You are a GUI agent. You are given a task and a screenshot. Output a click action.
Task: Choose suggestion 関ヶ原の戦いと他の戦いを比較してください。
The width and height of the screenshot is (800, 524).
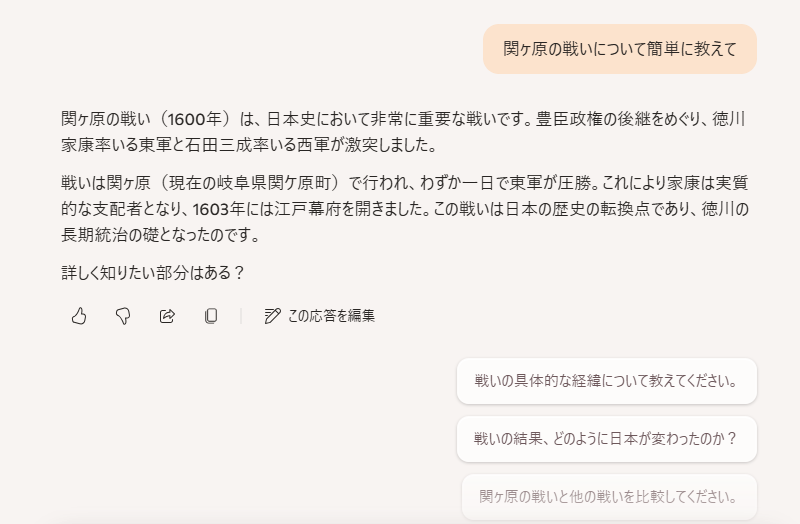[609, 496]
